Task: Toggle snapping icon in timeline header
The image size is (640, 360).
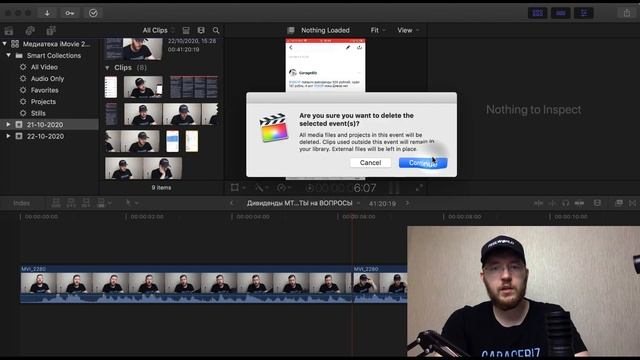Action: click(579, 203)
